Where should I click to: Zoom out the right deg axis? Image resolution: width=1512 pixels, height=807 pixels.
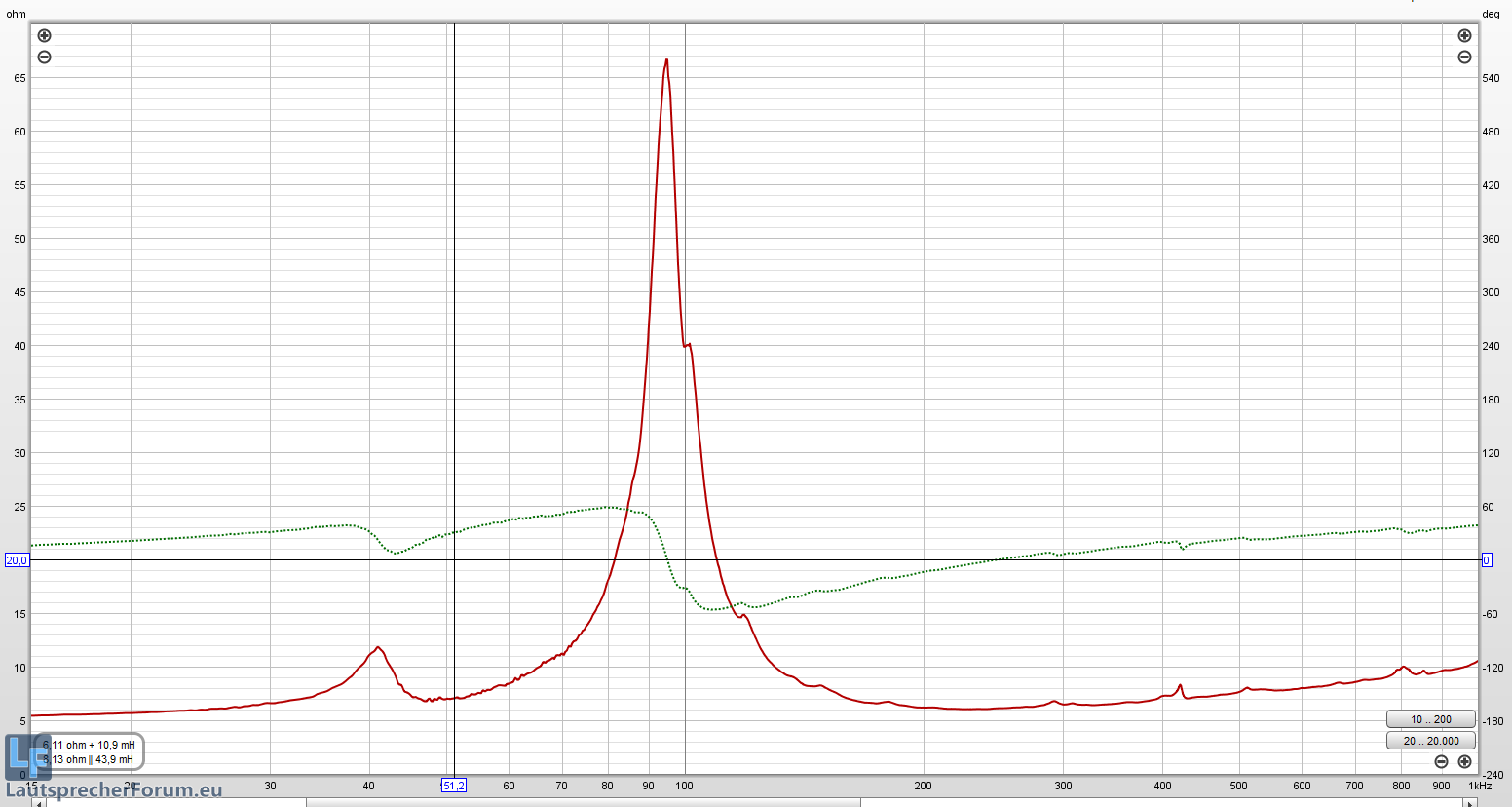tap(1464, 58)
